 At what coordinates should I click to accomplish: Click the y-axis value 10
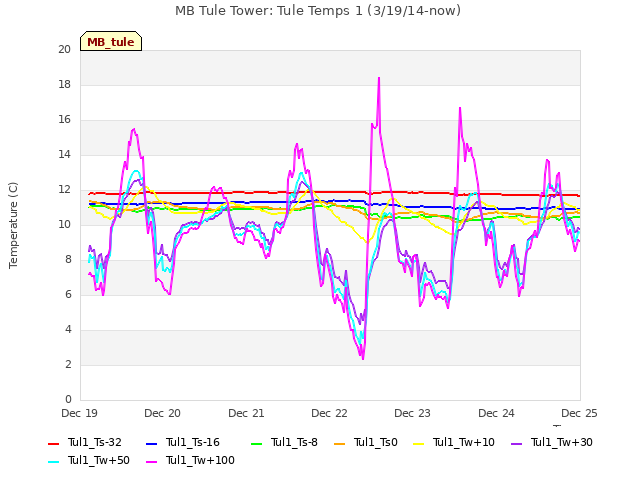click(x=64, y=224)
